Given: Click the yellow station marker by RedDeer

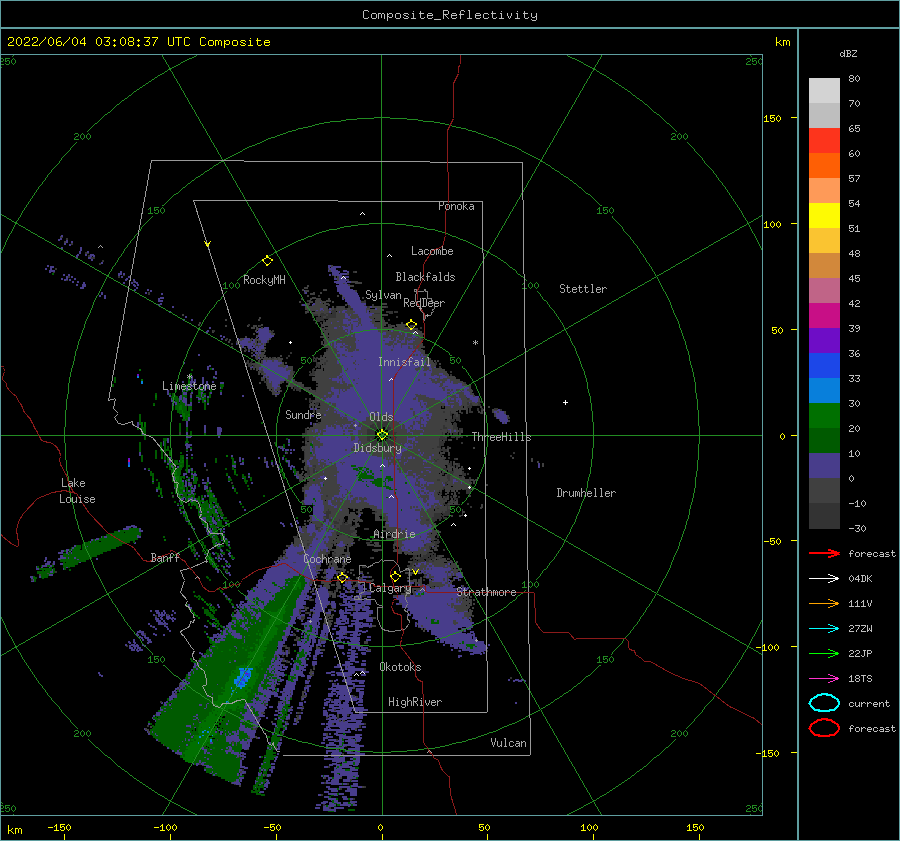Looking at the screenshot, I should pos(411,325).
